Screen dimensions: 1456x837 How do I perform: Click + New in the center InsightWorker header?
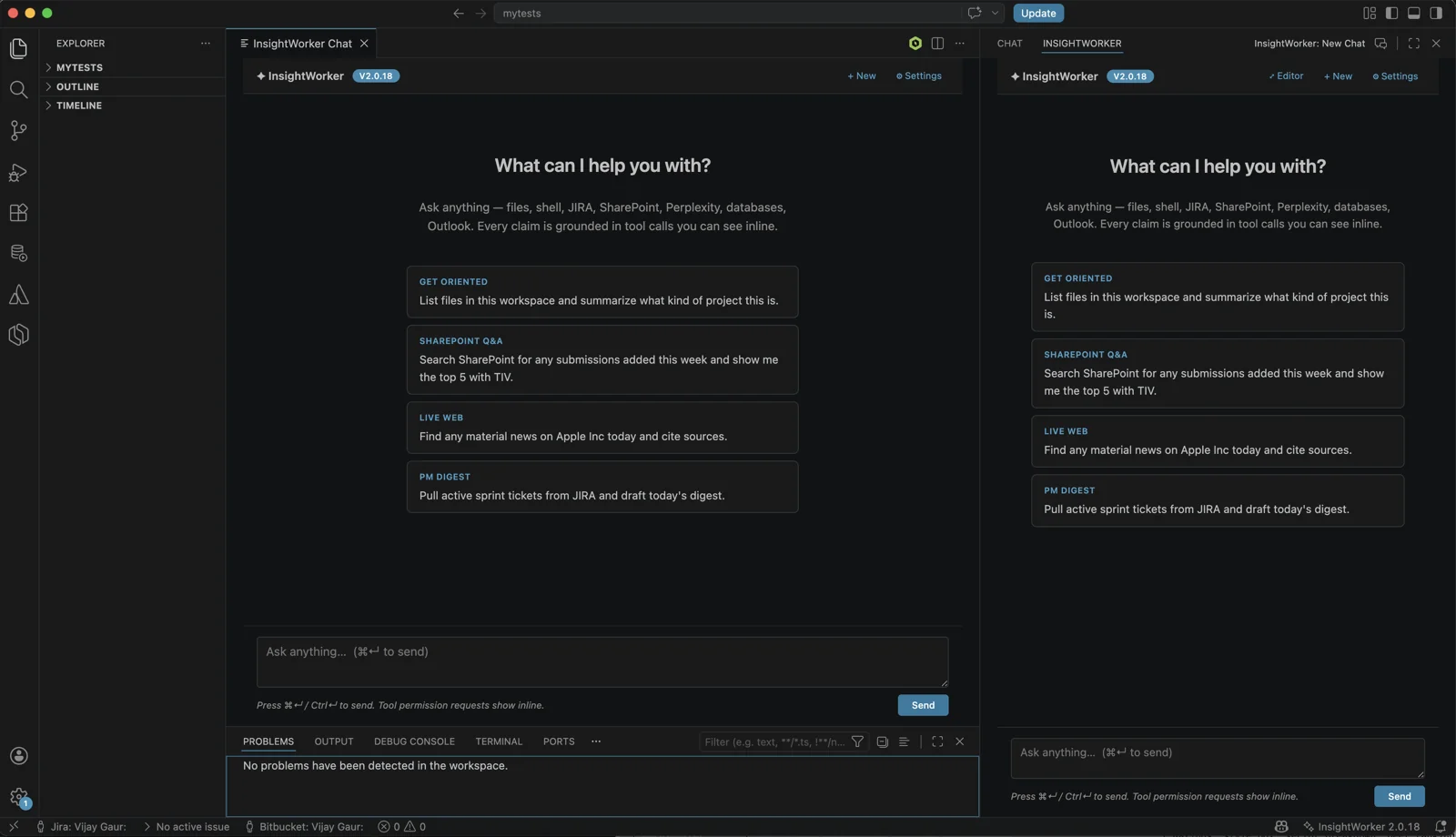tap(862, 76)
